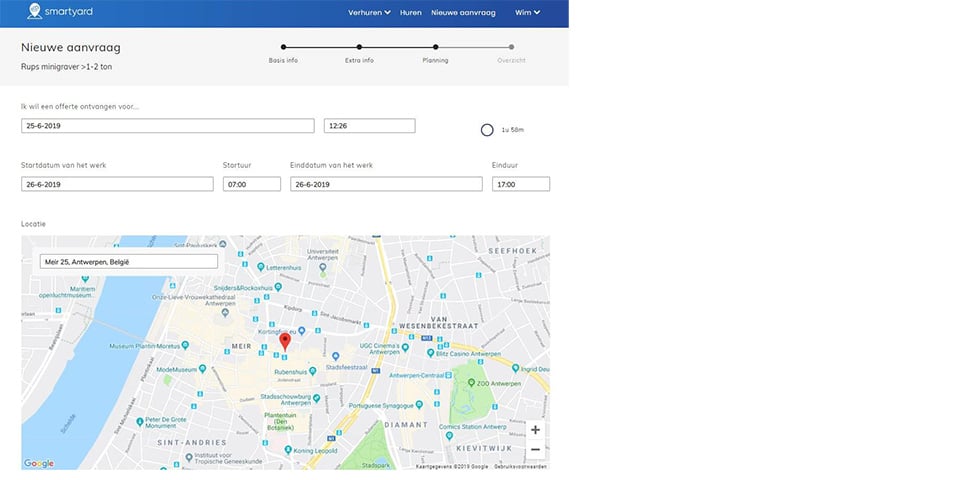Open Nieuwe aanvraag in the navigation
This screenshot has width=960, height=480.
pyautogui.click(x=463, y=12)
